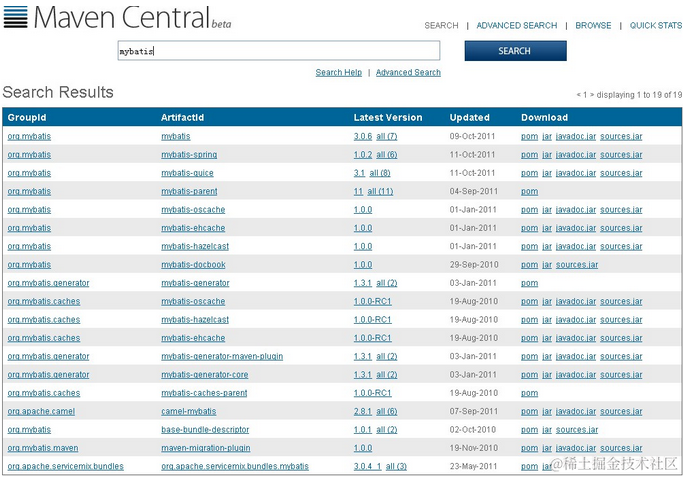Screen dimensions: 683x477
Task: Open the mybatis-parent artifact link
Action: click(189, 191)
